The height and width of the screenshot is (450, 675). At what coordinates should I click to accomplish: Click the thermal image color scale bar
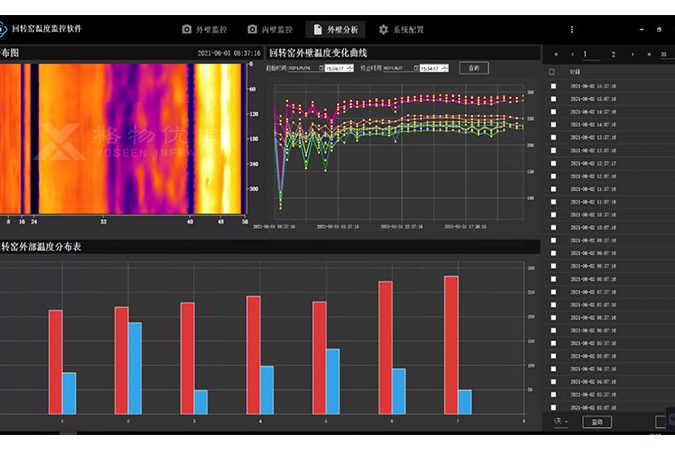(x=245, y=138)
